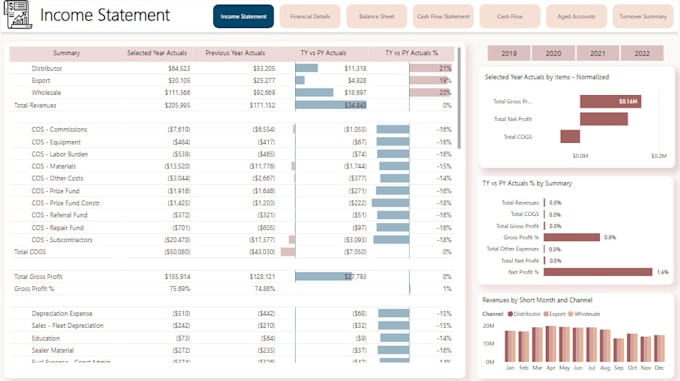Sort by Selected Year Actuals column header
This screenshot has height=381, width=680.
[157, 53]
